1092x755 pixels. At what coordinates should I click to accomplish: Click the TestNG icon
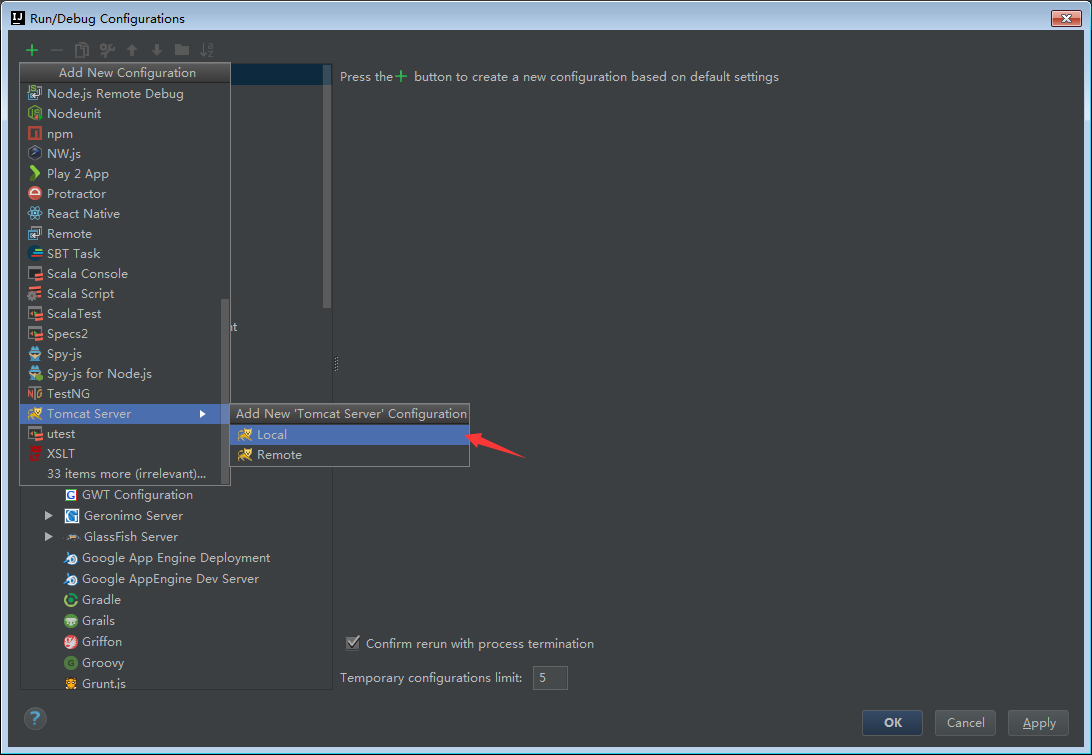coord(35,394)
